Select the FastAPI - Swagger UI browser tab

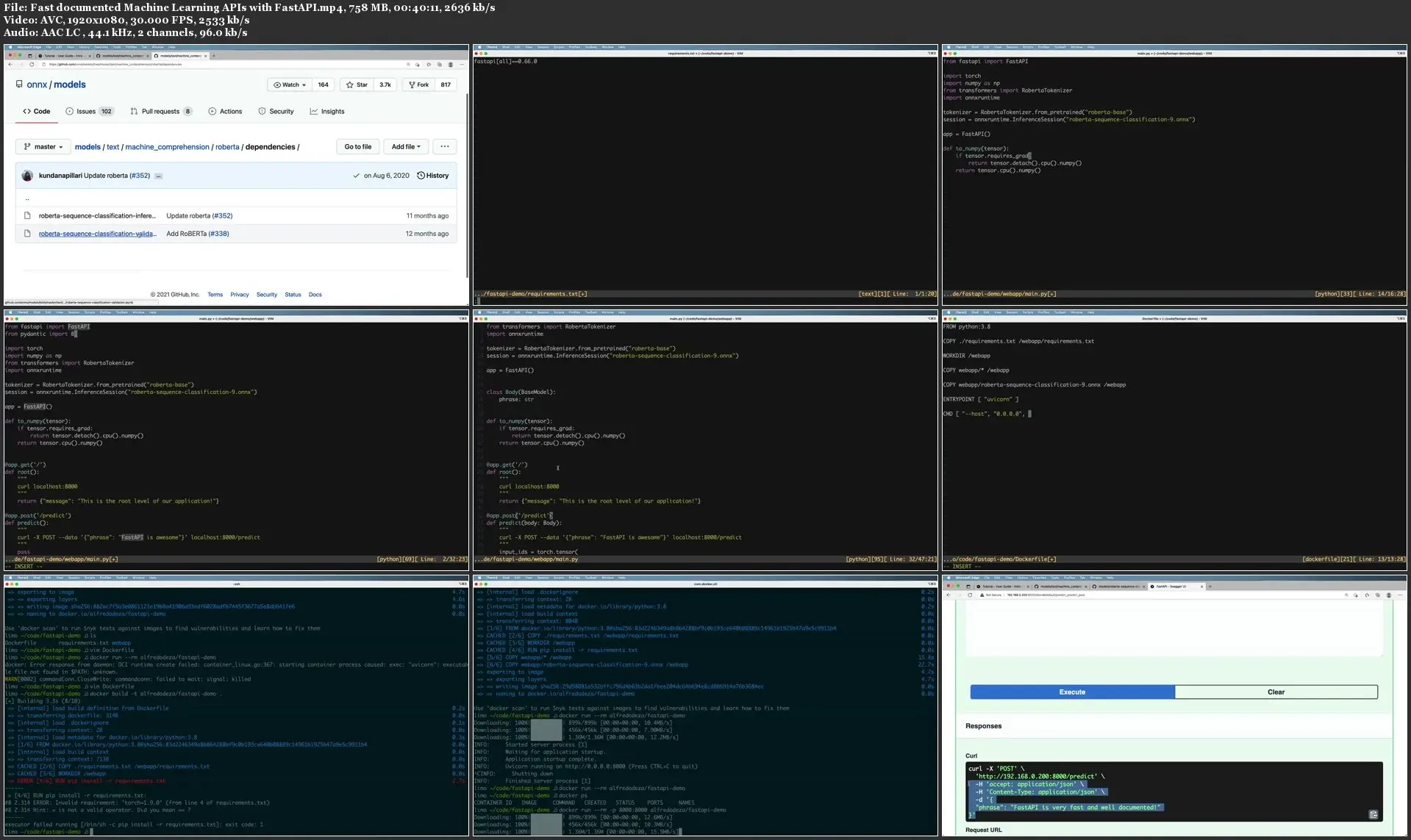pos(1177,586)
